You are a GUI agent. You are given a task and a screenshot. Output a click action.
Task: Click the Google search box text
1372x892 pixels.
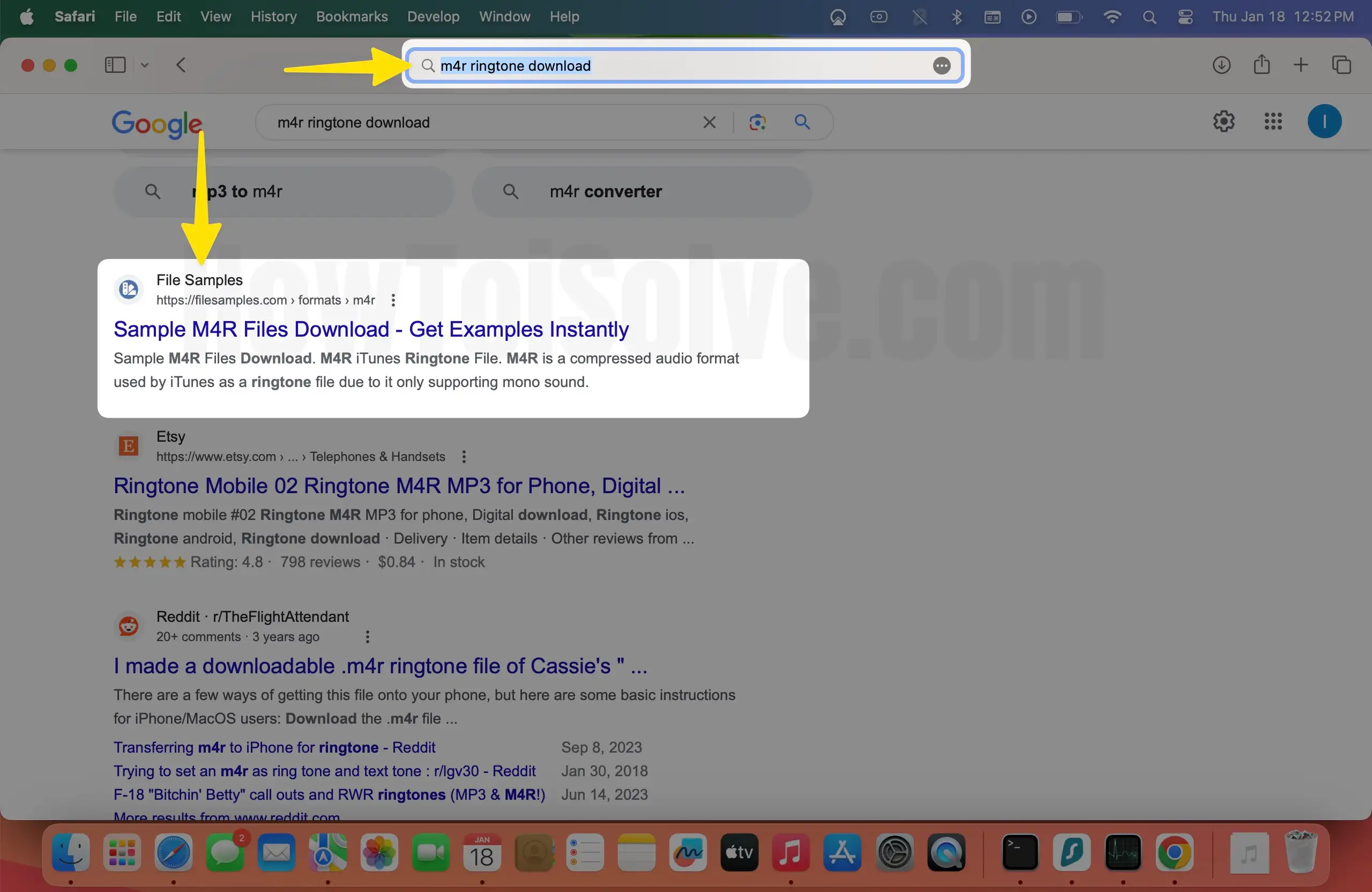(x=353, y=122)
